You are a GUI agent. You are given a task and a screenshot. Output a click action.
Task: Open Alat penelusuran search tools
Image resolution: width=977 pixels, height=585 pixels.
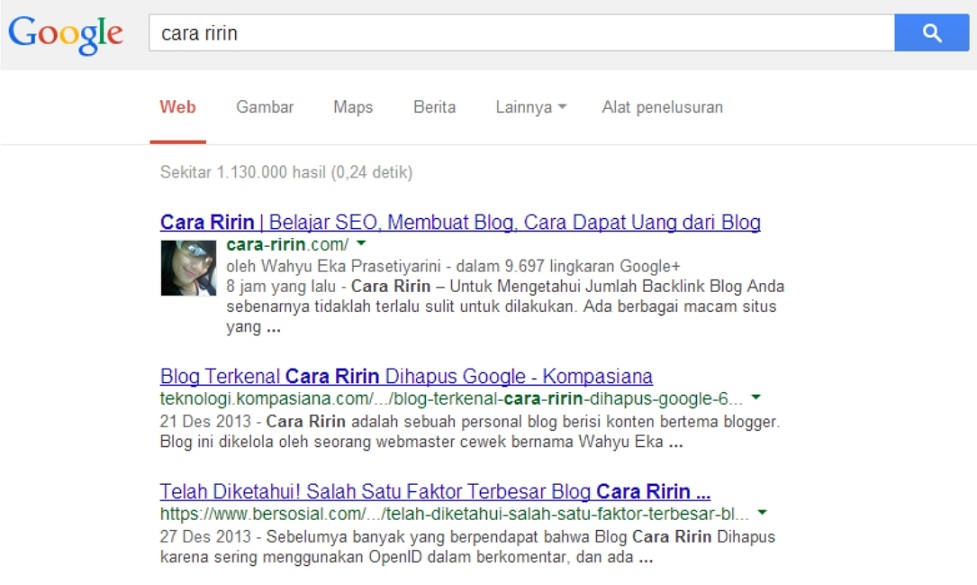click(662, 107)
